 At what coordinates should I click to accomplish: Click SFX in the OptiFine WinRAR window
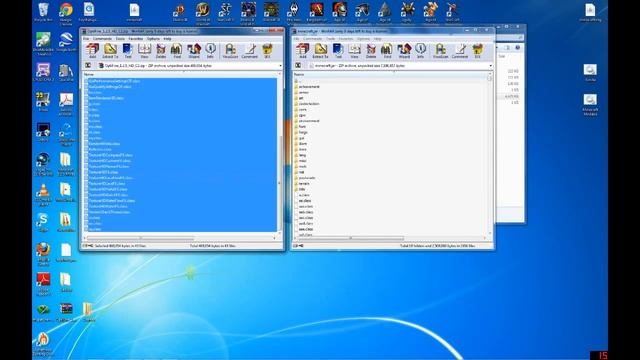[267, 51]
